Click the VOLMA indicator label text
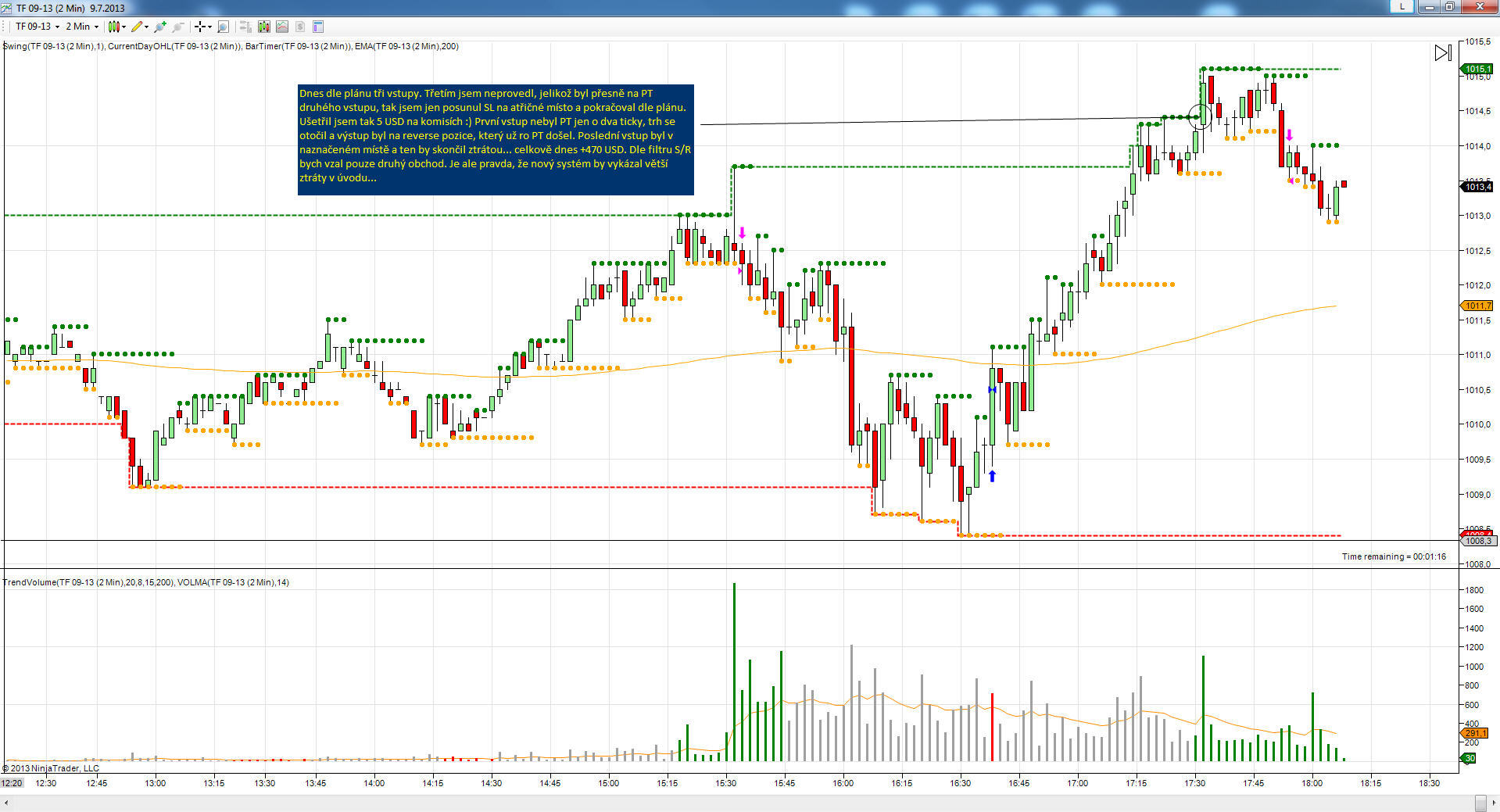Screen dimensions: 1500x812 233,582
